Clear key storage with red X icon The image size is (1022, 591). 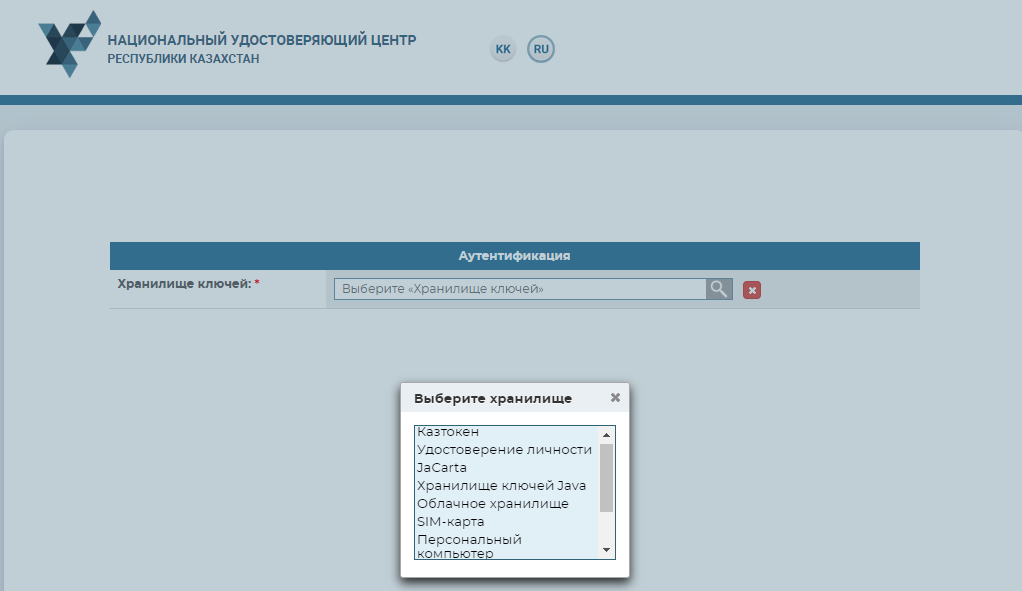point(752,290)
